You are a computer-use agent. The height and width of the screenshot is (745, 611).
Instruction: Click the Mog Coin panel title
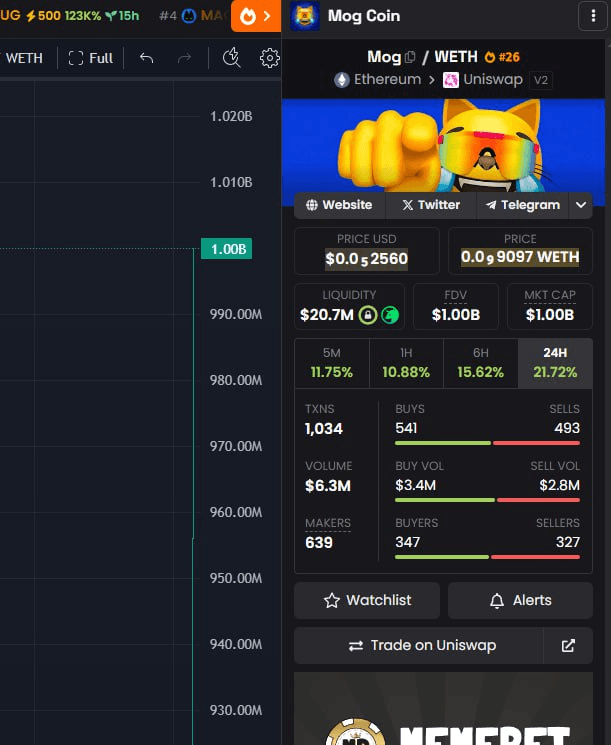pos(363,16)
